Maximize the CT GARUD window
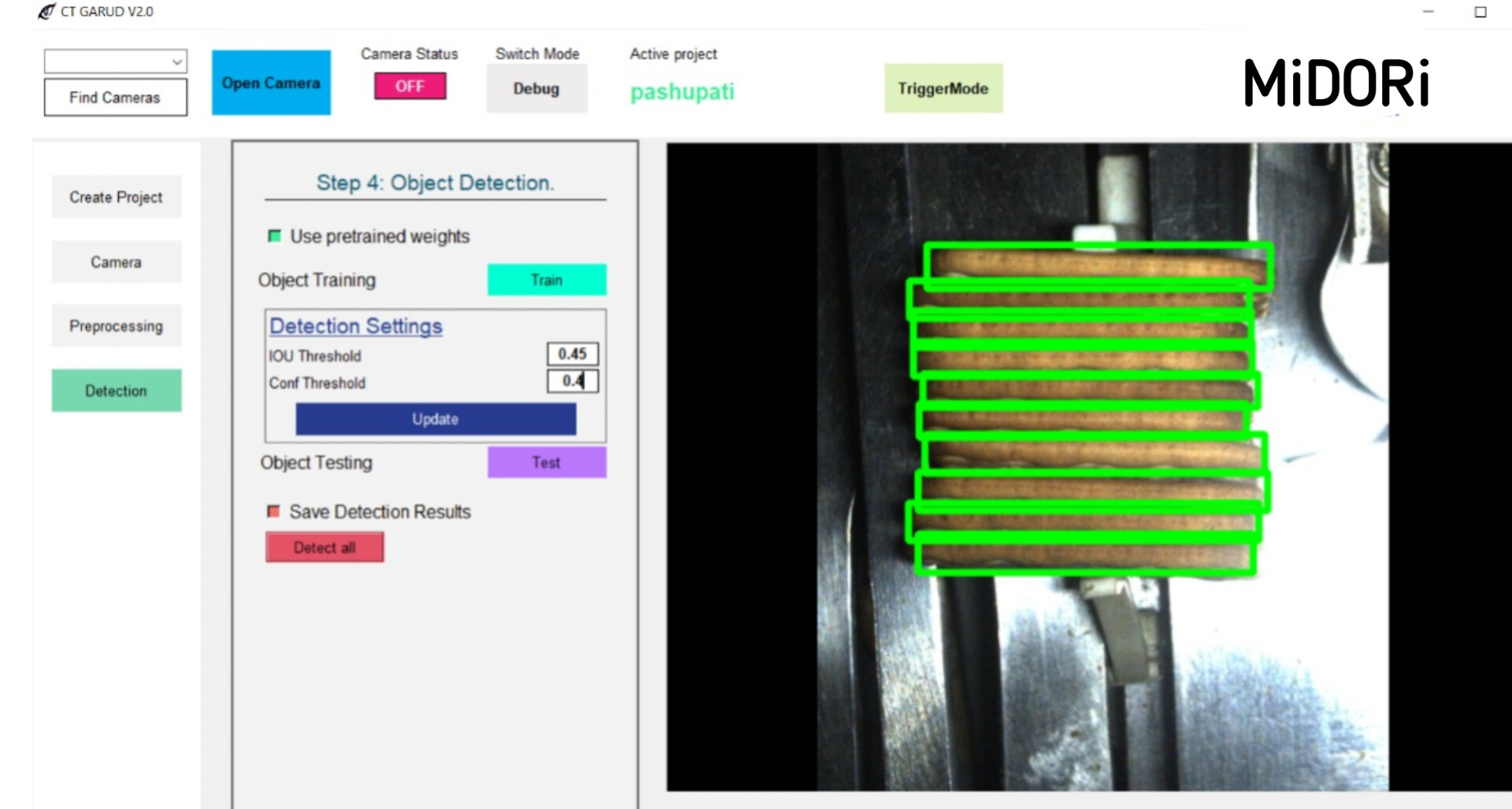The width and height of the screenshot is (1512, 809). coord(1480,12)
